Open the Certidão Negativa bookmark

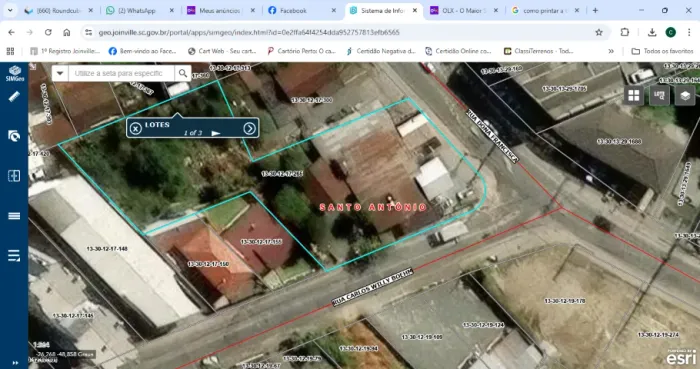tap(381, 51)
